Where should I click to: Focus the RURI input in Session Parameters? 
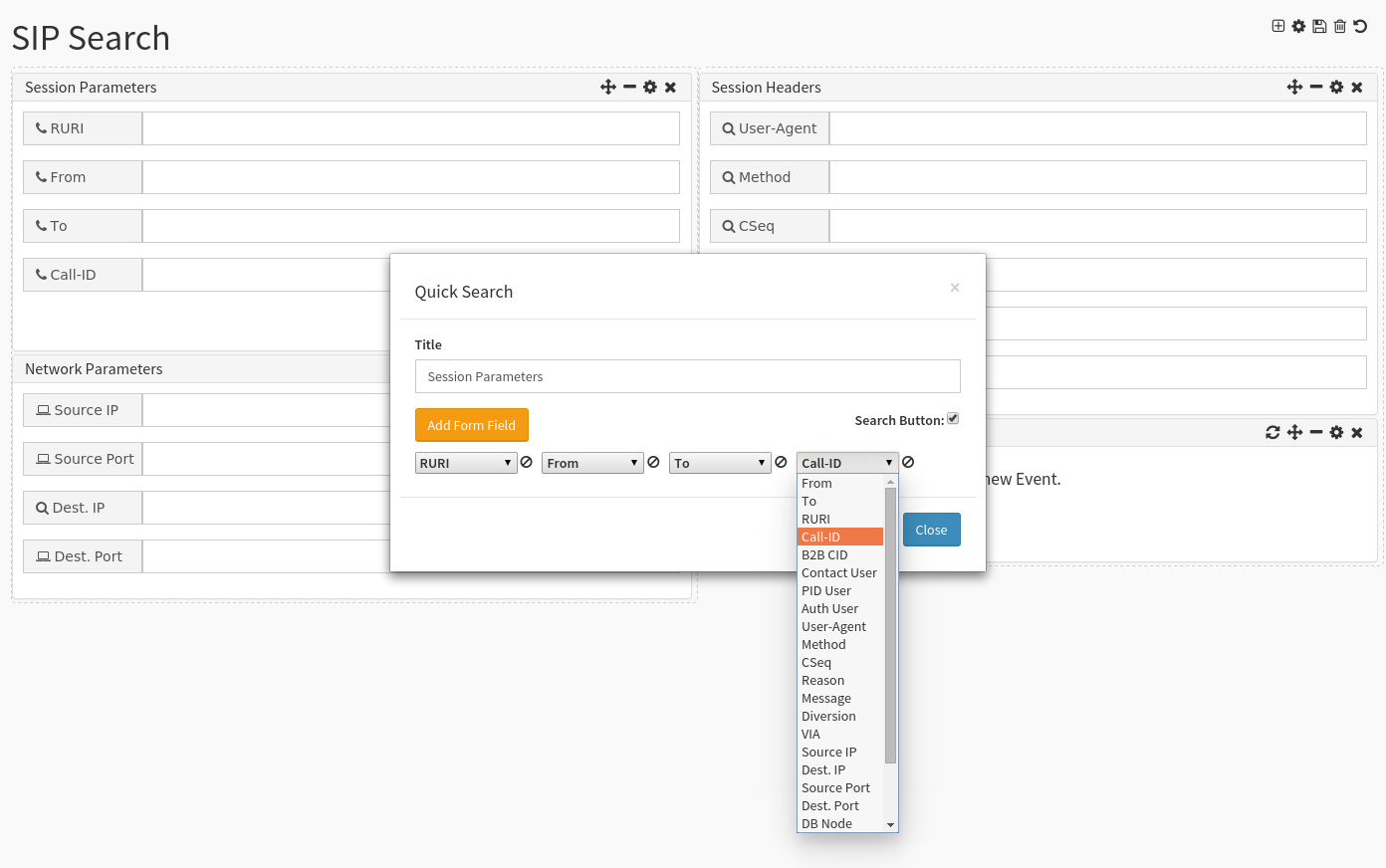point(411,128)
